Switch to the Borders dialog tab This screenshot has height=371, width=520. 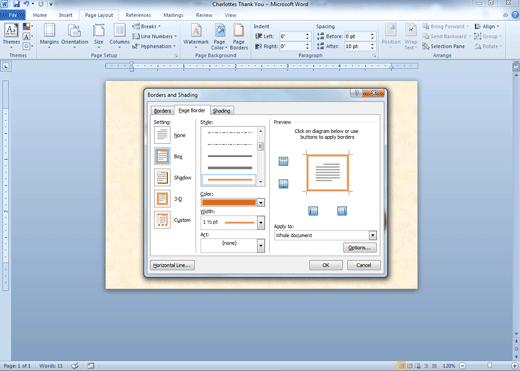(162, 111)
